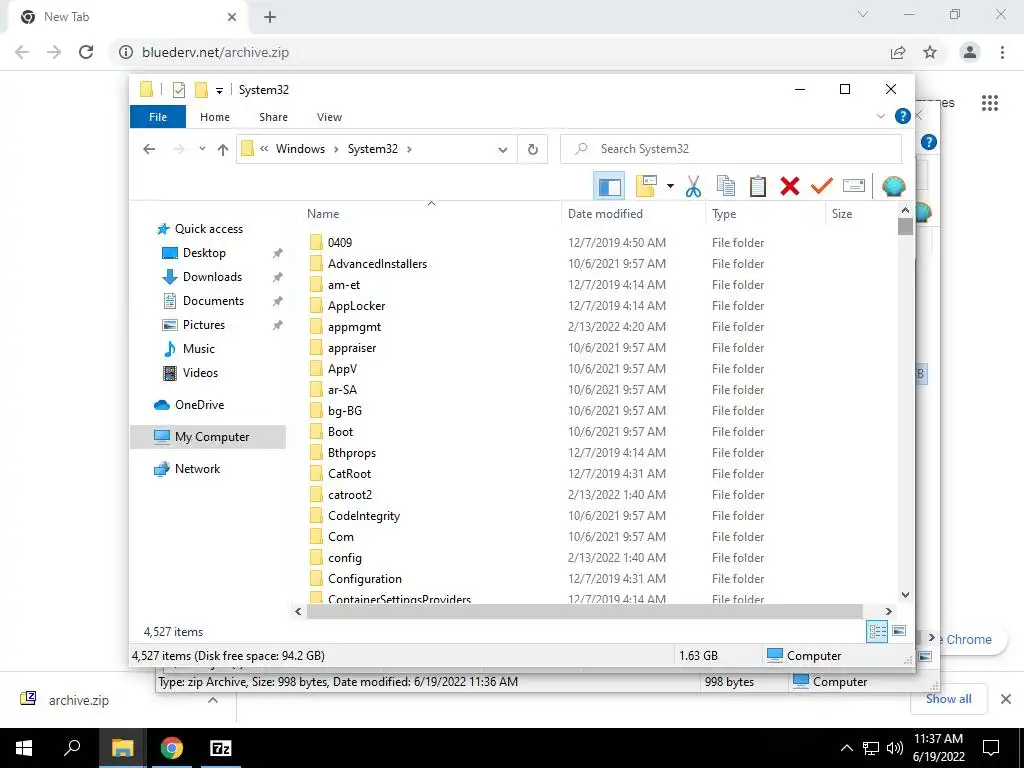Screen dimensions: 1024x768
Task: Click System32 in the address breadcrumb
Action: [372, 149]
